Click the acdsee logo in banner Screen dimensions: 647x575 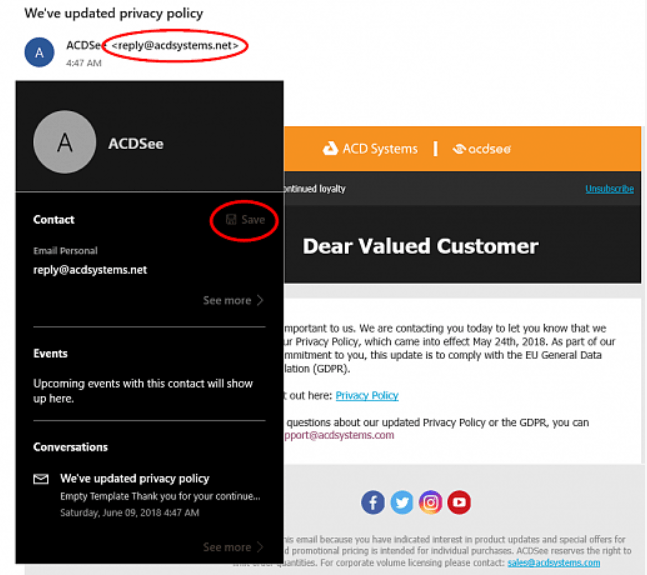482,148
